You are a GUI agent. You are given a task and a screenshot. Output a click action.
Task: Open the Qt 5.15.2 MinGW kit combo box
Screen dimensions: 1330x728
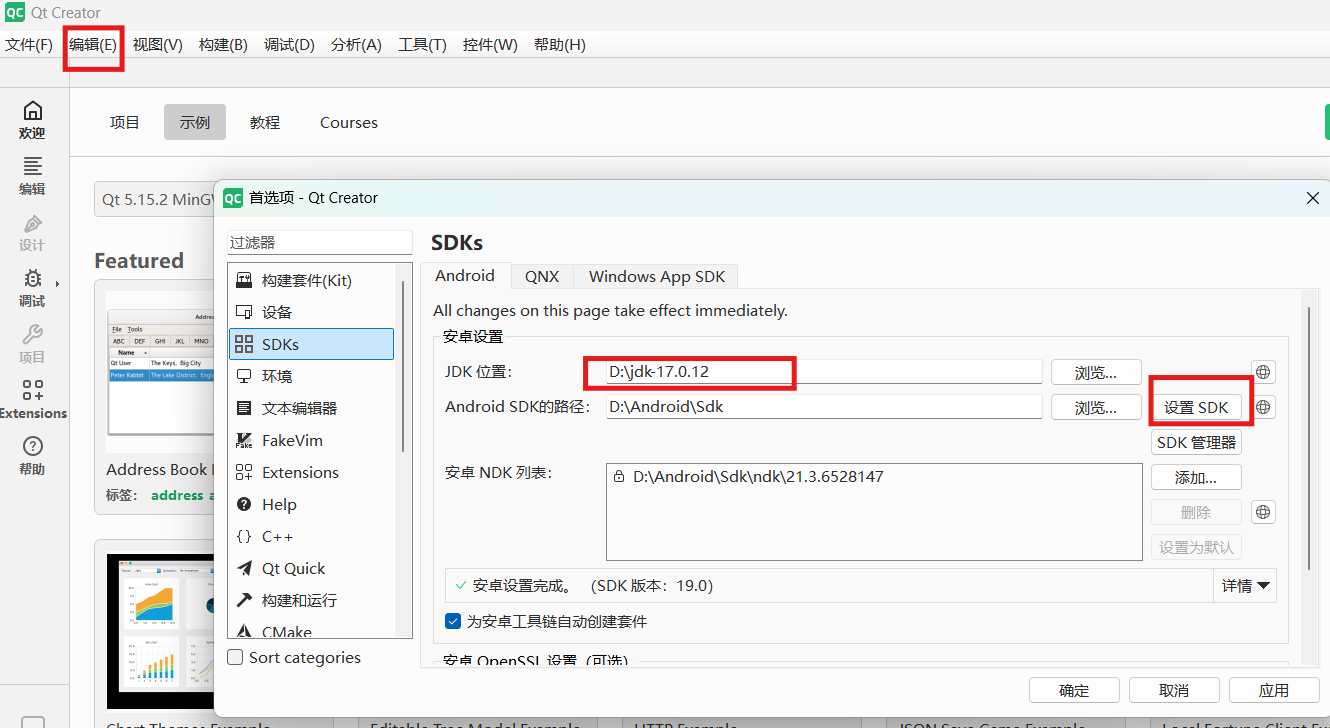pos(156,199)
